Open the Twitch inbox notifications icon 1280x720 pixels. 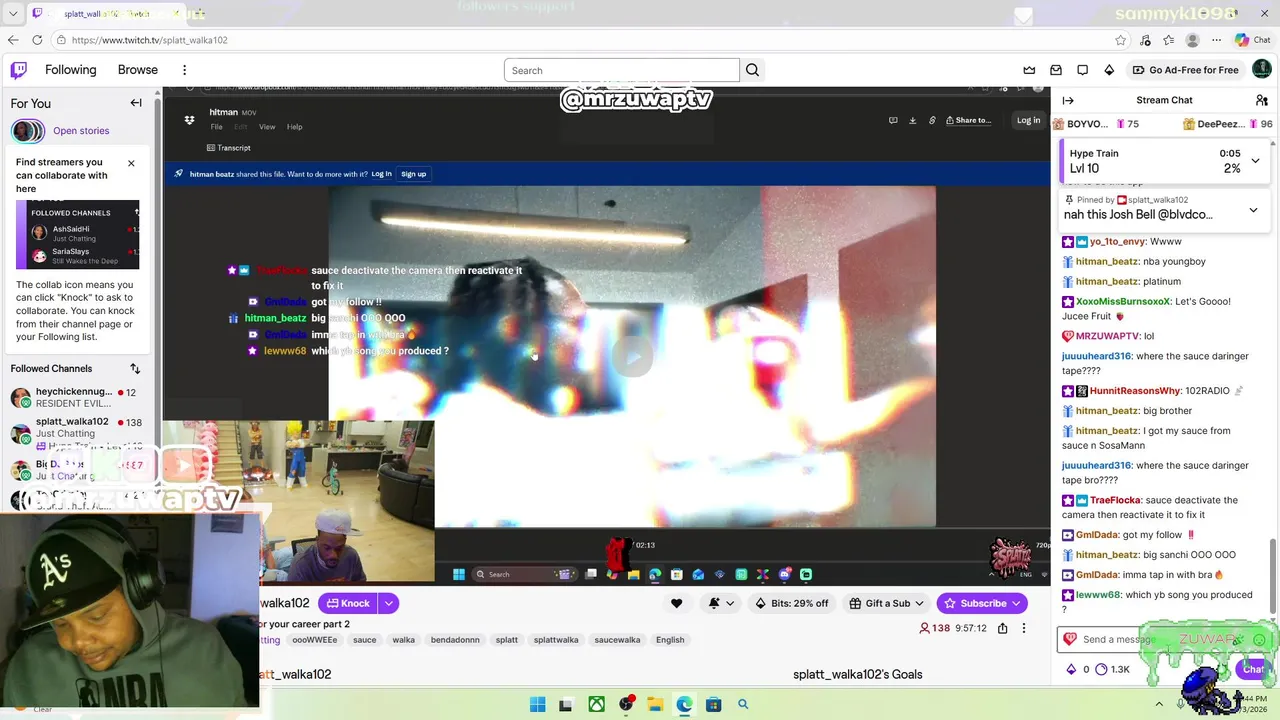tap(1056, 70)
